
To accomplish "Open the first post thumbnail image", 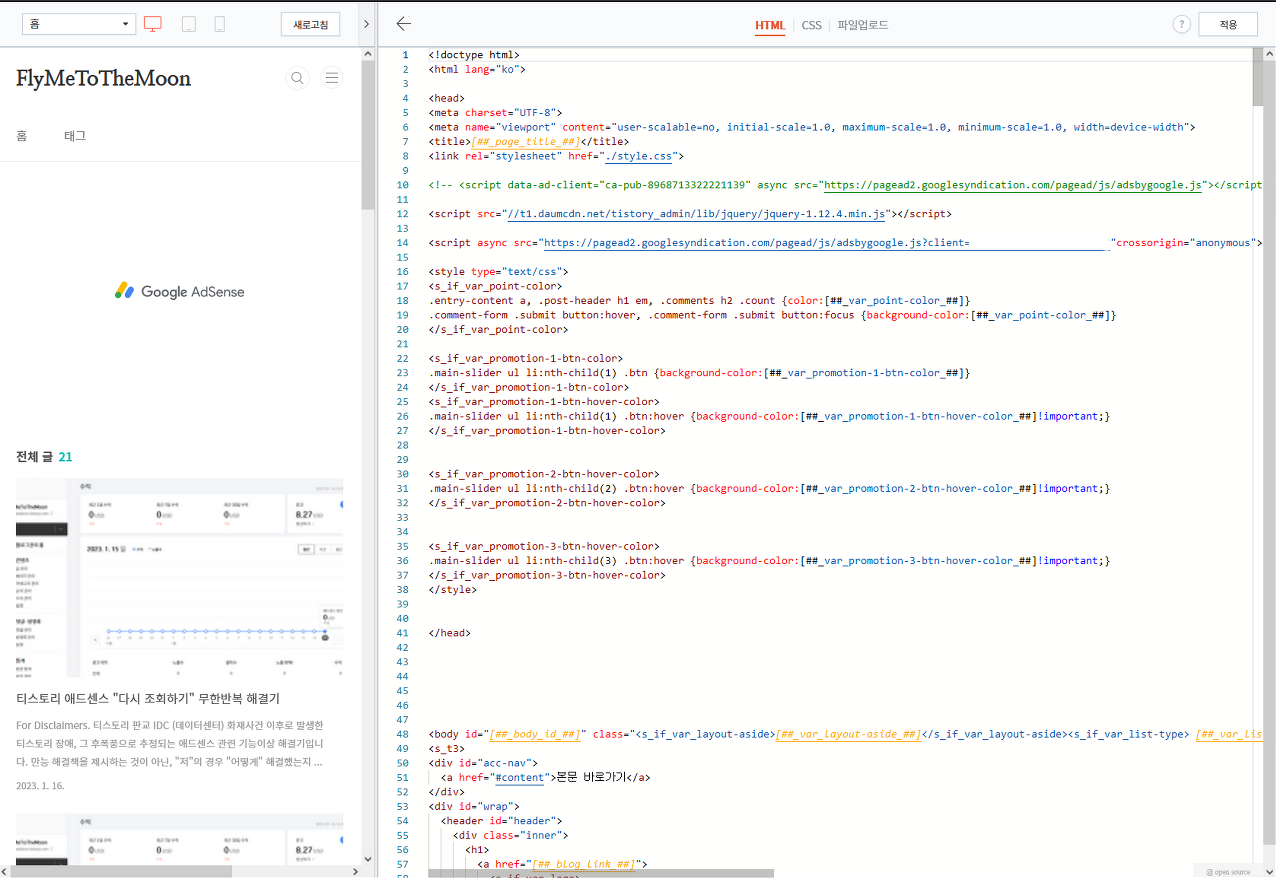I will 180,577.
